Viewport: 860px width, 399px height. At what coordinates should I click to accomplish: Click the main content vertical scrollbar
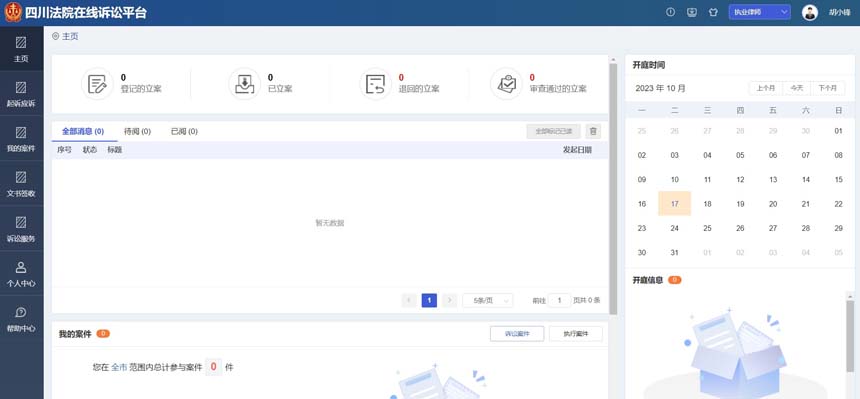613,189
